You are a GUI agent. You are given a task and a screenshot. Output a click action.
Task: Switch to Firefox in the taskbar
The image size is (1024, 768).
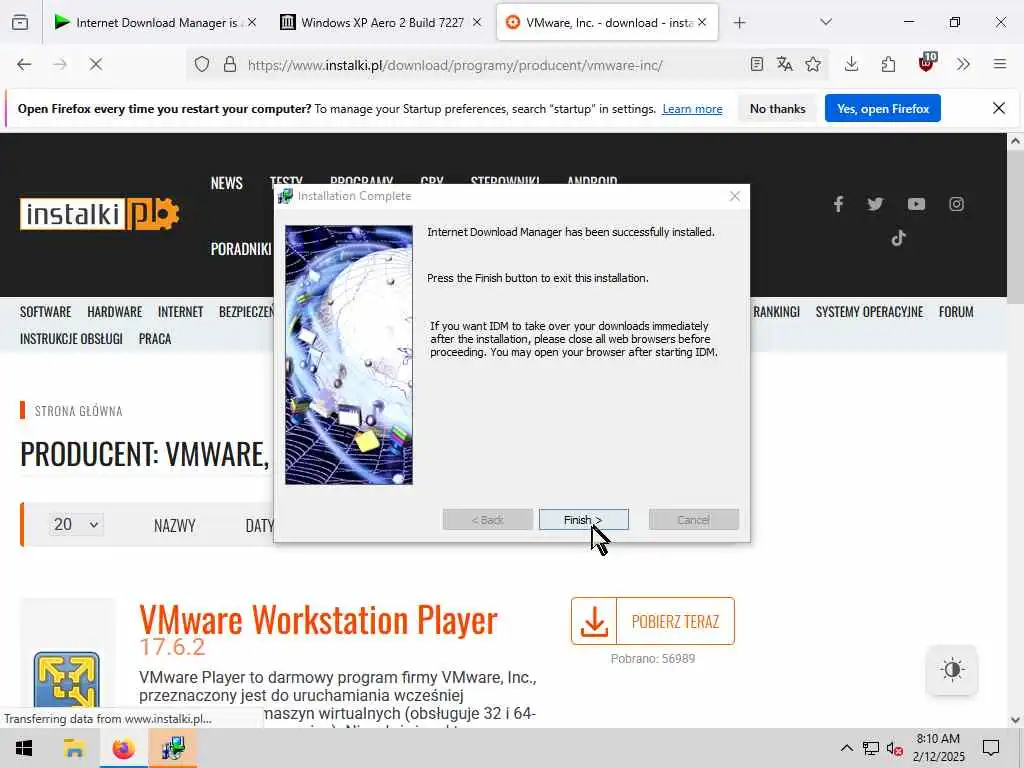click(123, 748)
